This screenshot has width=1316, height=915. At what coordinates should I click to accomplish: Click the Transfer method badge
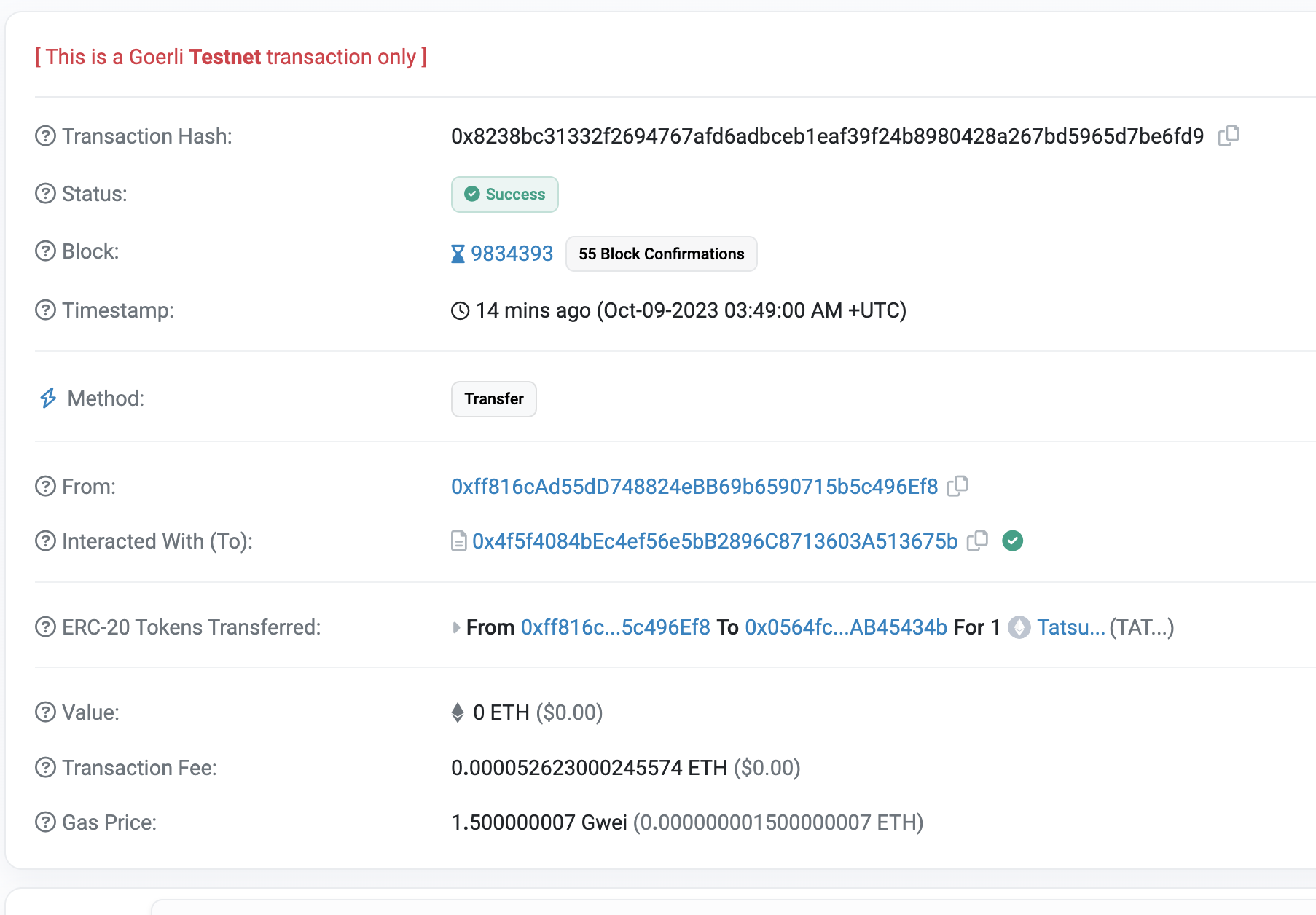click(x=493, y=398)
